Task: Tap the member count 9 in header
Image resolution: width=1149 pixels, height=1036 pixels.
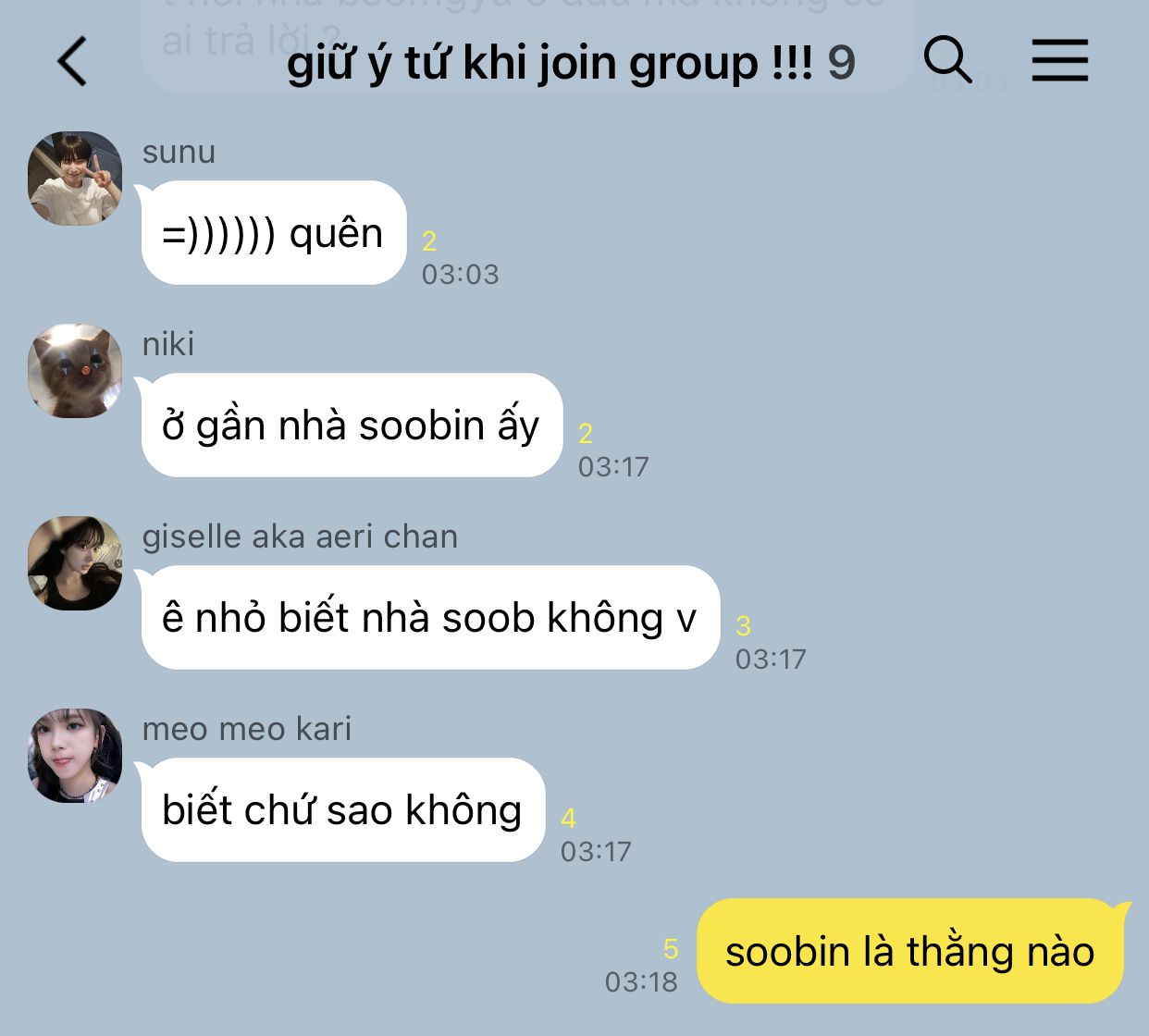Action: 841,63
